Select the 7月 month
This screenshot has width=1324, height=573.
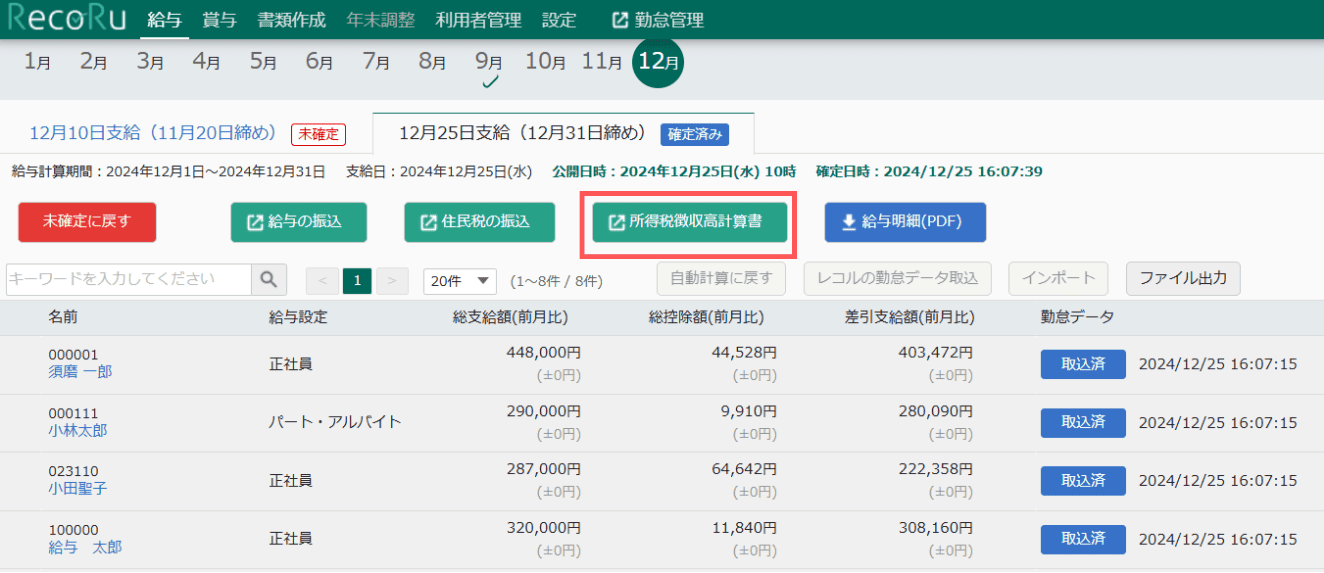tap(376, 62)
